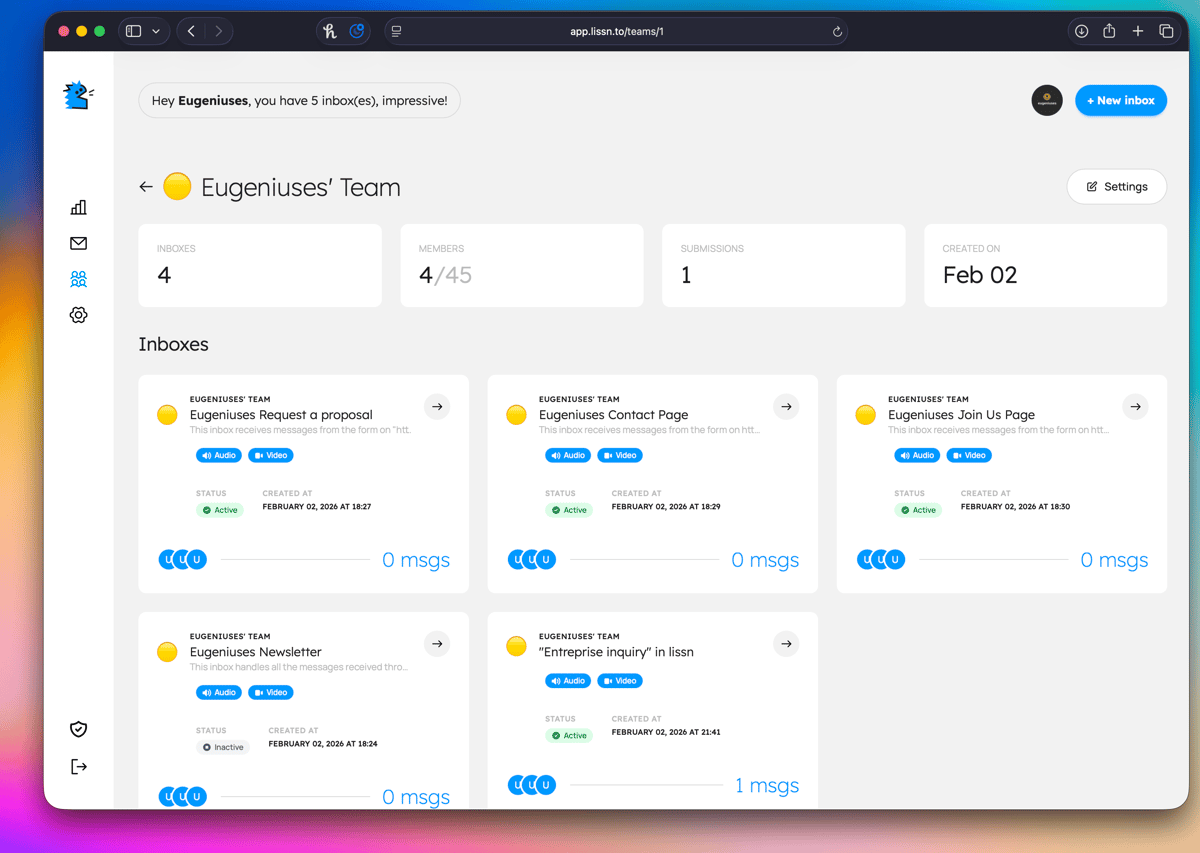The image size is (1200, 853).
Task: Show Safari tab overview icon
Action: pos(1166,31)
